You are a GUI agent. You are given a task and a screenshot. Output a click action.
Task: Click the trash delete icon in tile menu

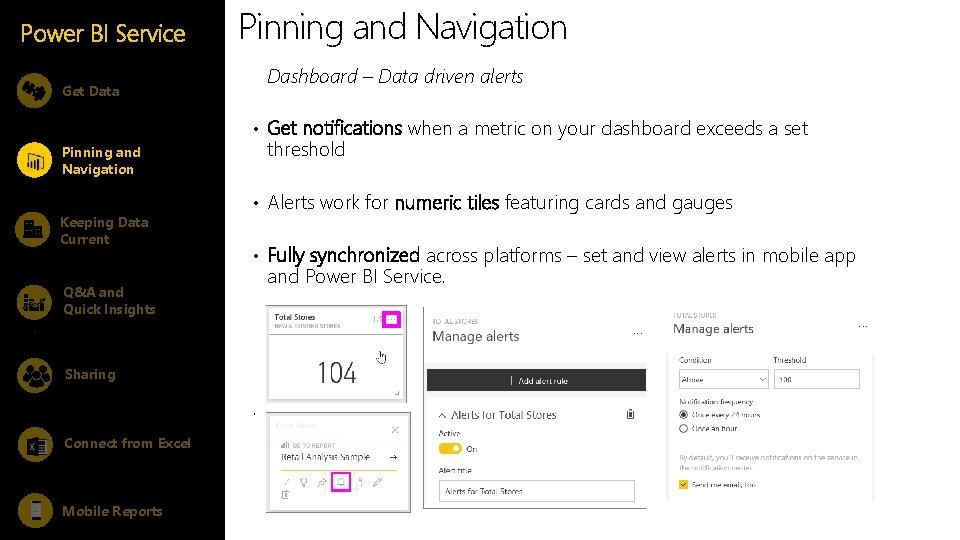[285, 495]
